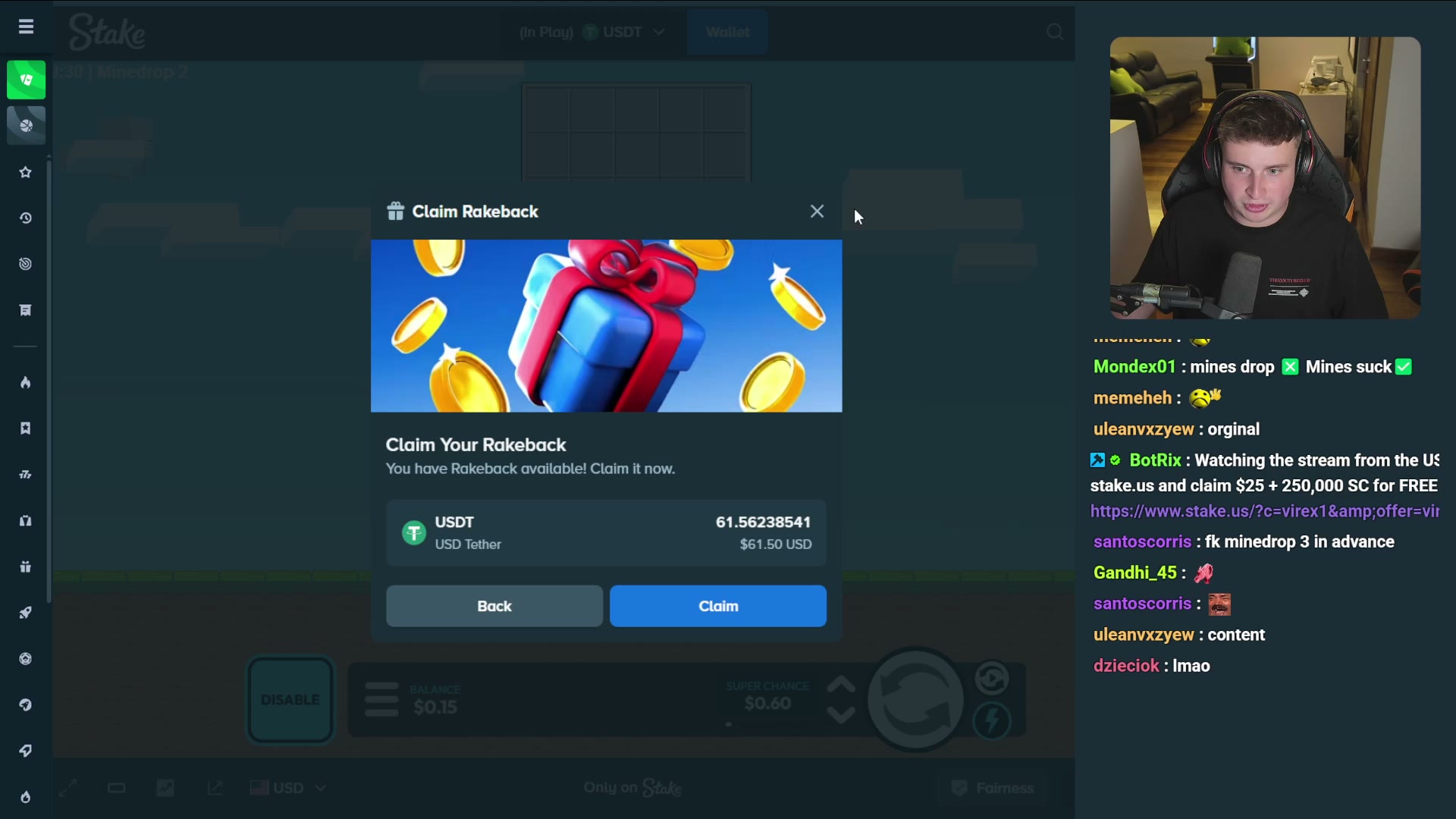This screenshot has height=819, width=1456.
Task: Select the USDT rakeback amount row
Action: pyautogui.click(x=606, y=533)
